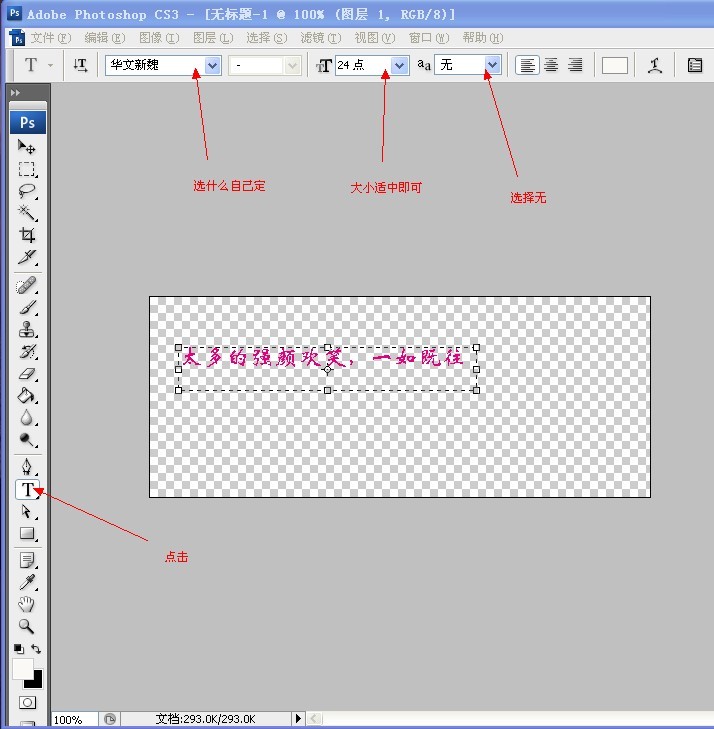Toggle Quick Mask mode
Screen dimensions: 714x729
coord(27,702)
